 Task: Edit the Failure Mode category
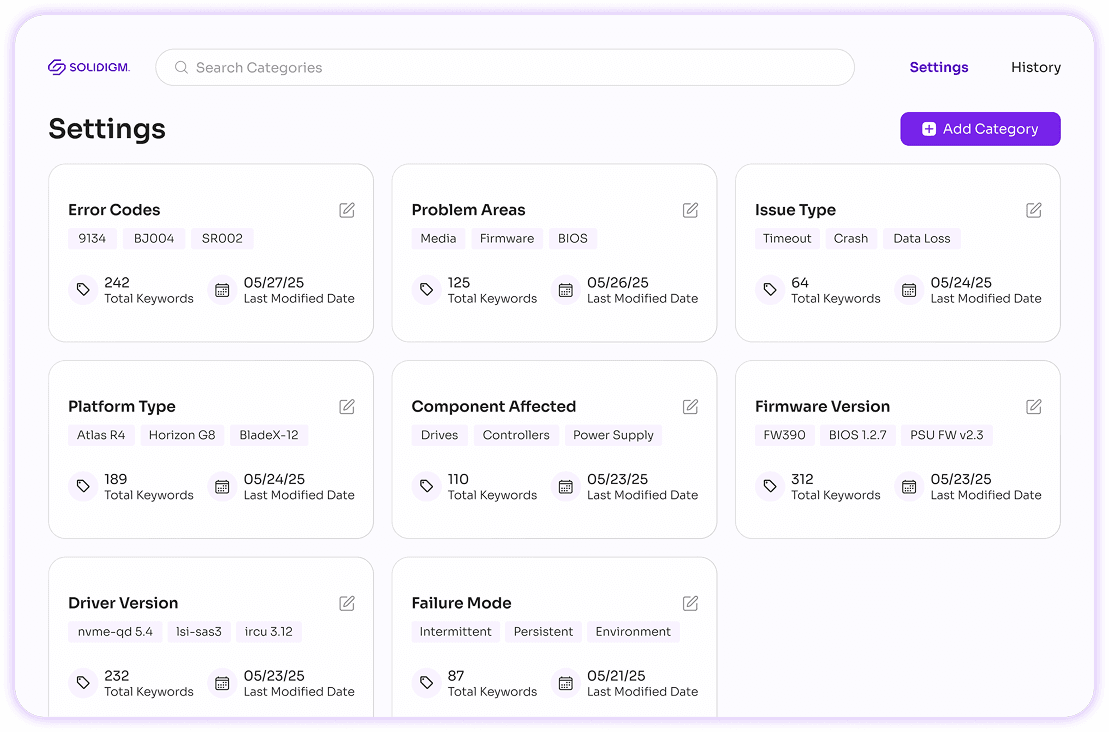point(690,603)
